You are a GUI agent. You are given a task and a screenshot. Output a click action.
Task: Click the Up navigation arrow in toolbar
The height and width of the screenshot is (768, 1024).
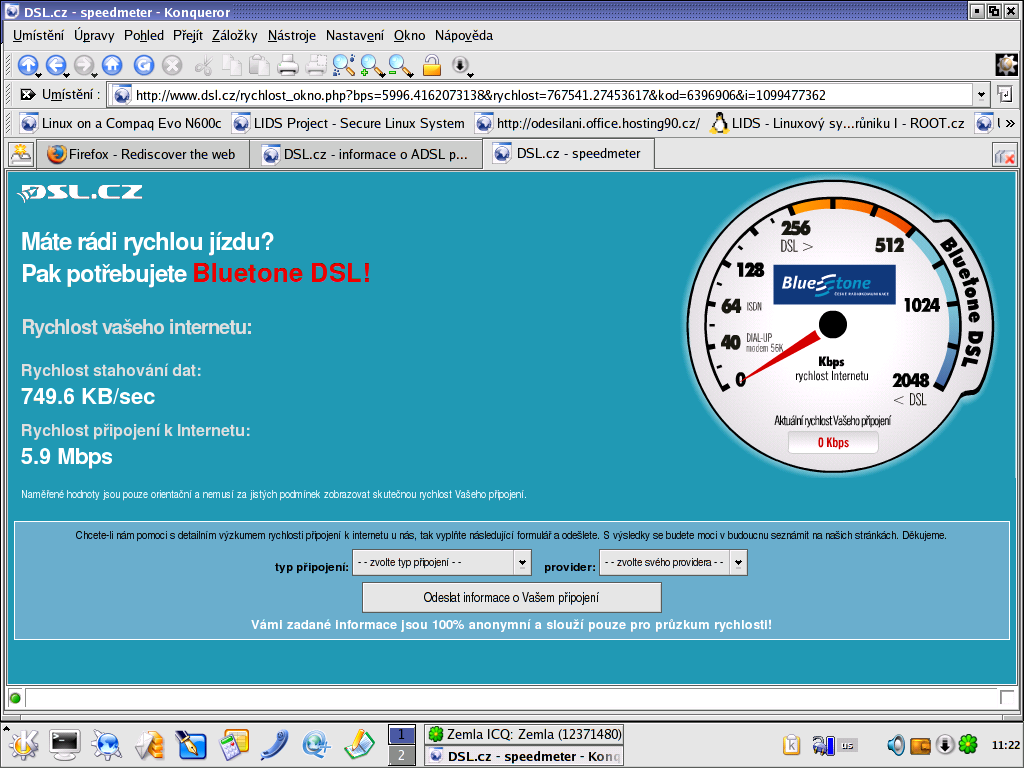click(x=27, y=65)
